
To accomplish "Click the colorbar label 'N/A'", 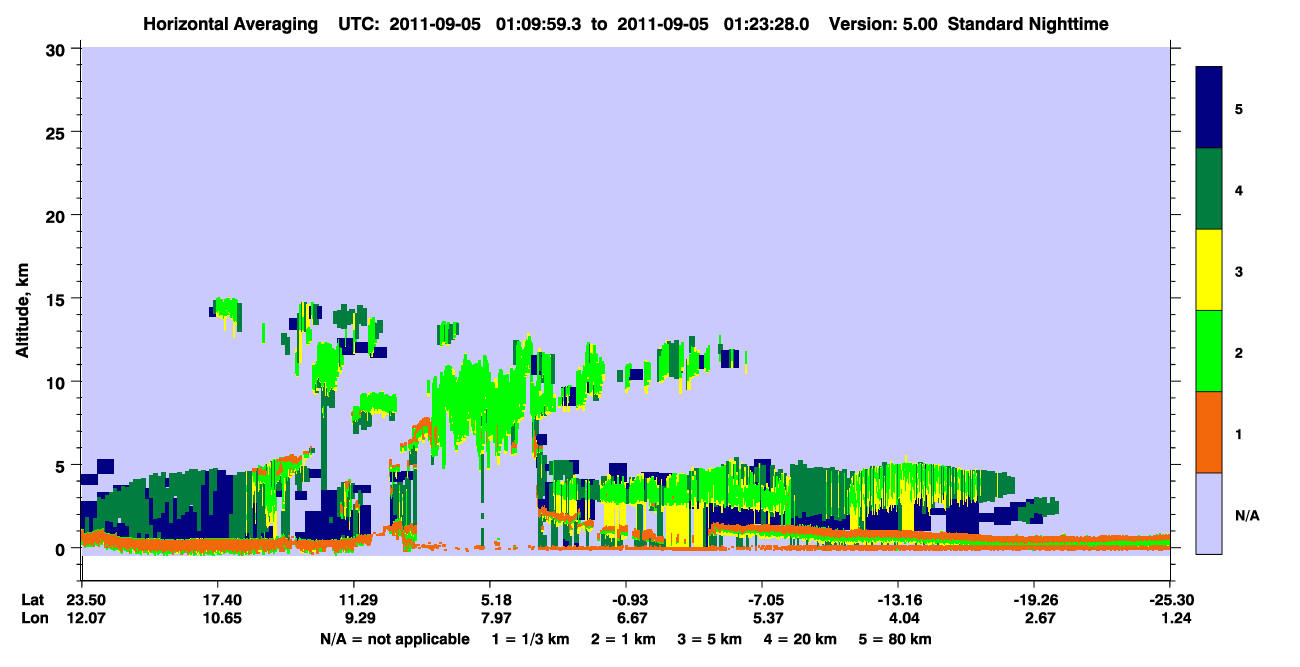I will click(x=1246, y=516).
